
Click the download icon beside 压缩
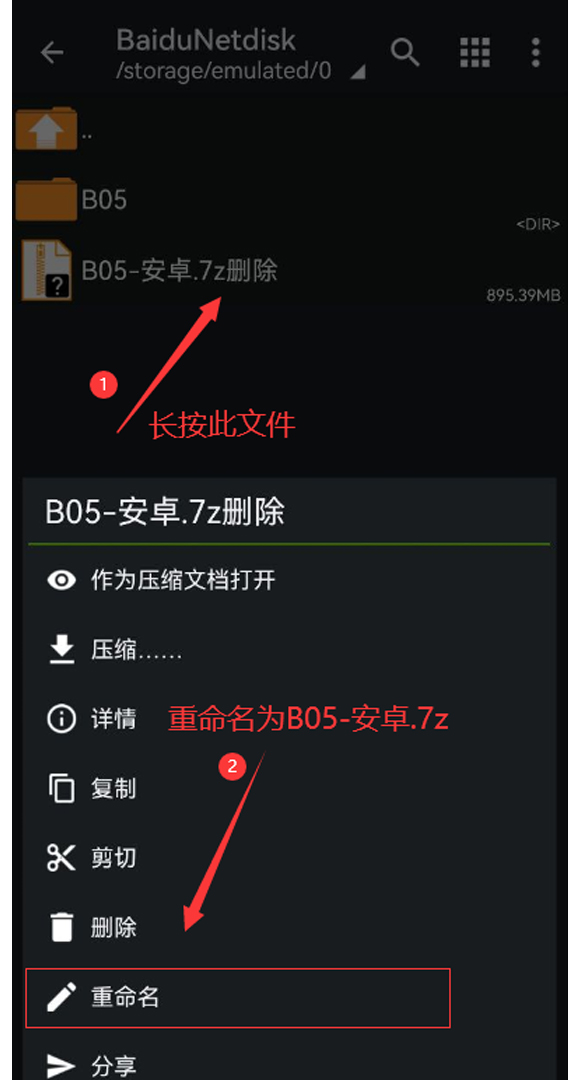pos(61,650)
